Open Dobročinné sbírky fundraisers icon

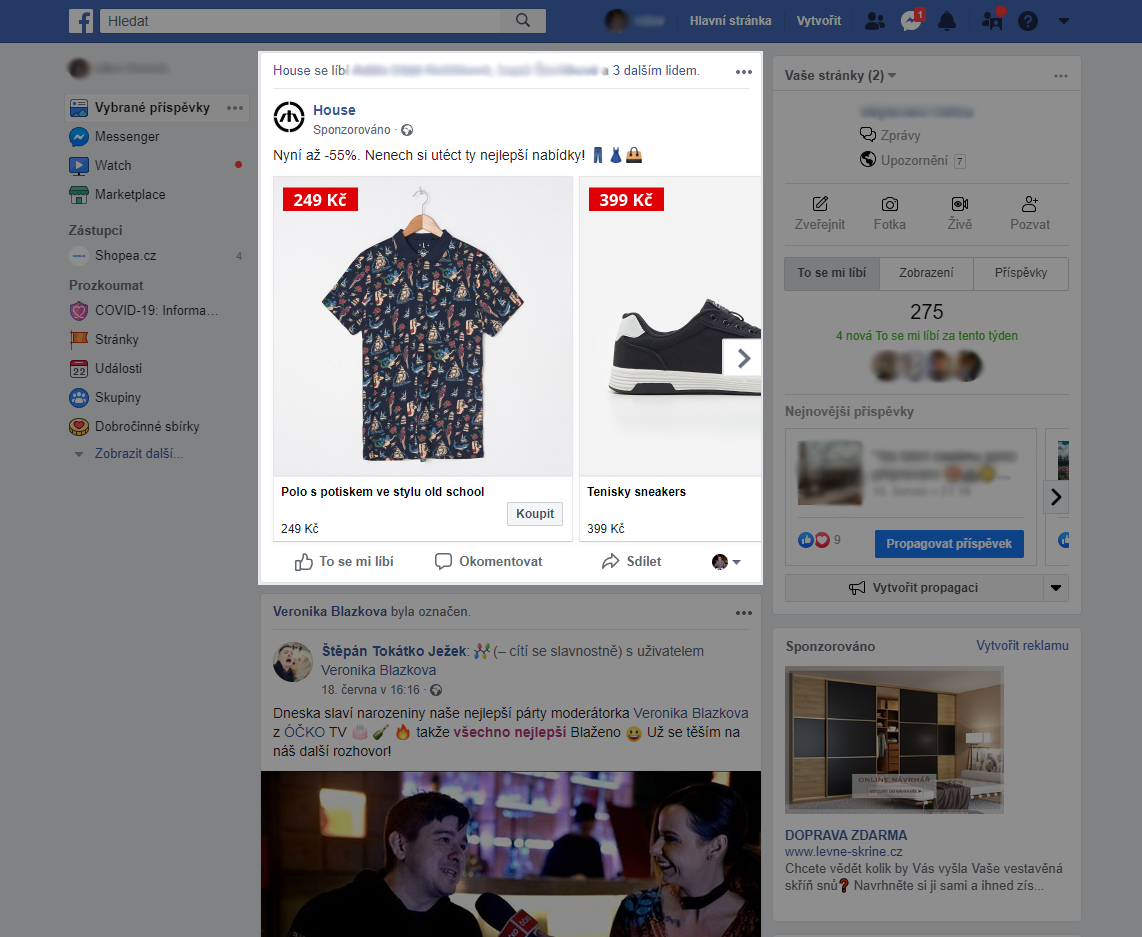click(x=79, y=427)
